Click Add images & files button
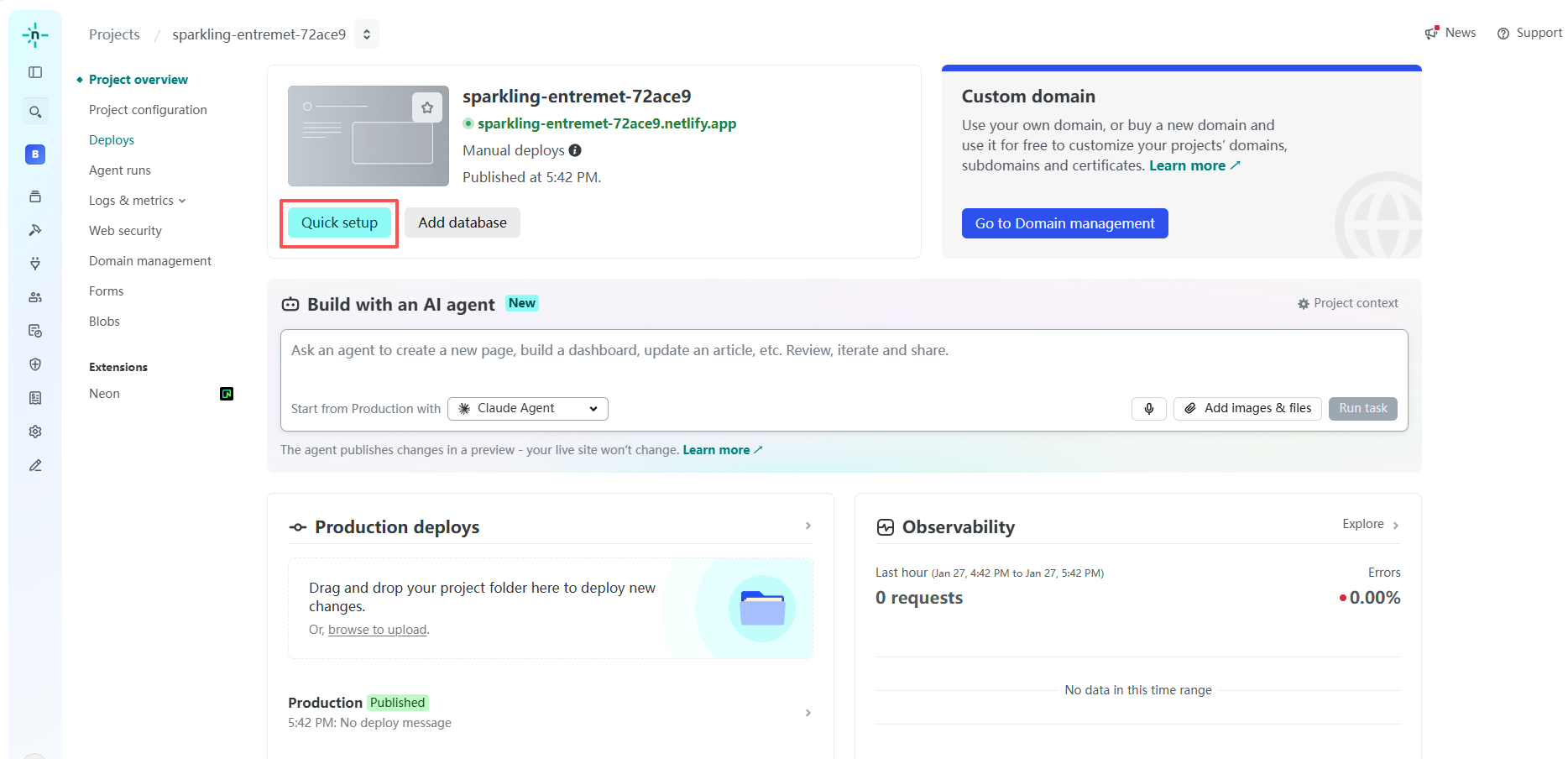1568x759 pixels. (x=1247, y=409)
